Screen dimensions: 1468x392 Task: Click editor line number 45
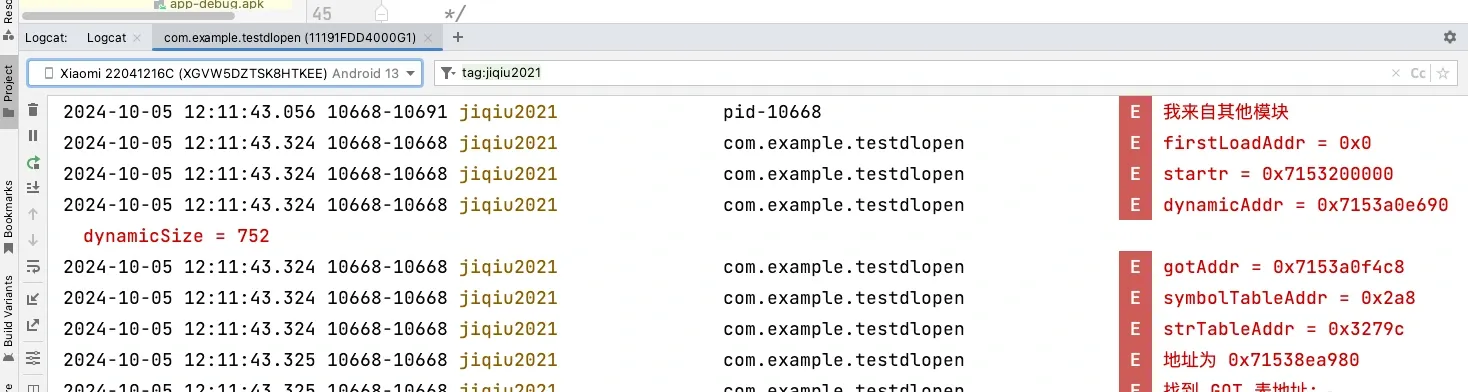322,13
